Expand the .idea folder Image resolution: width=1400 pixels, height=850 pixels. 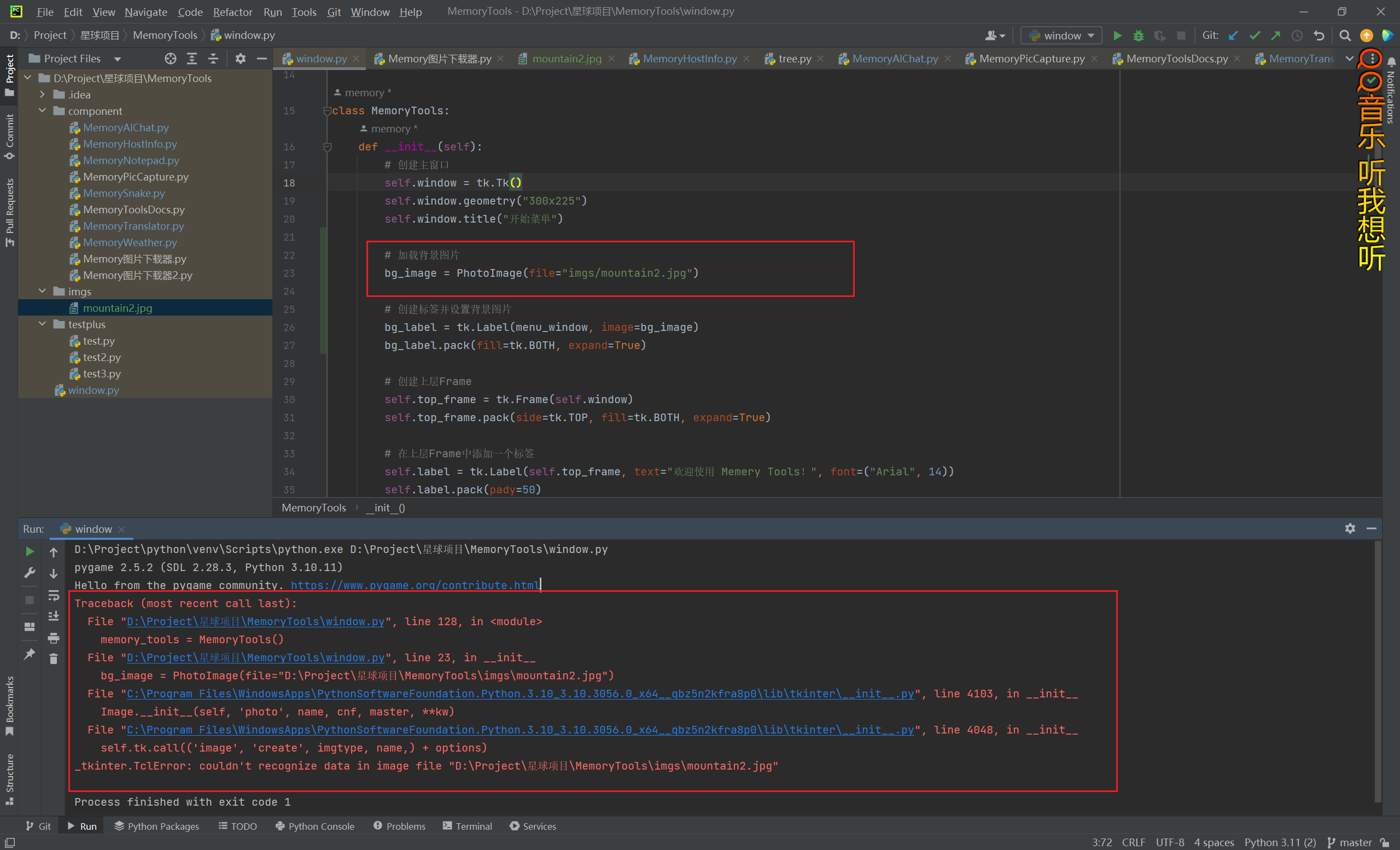pyautogui.click(x=43, y=94)
